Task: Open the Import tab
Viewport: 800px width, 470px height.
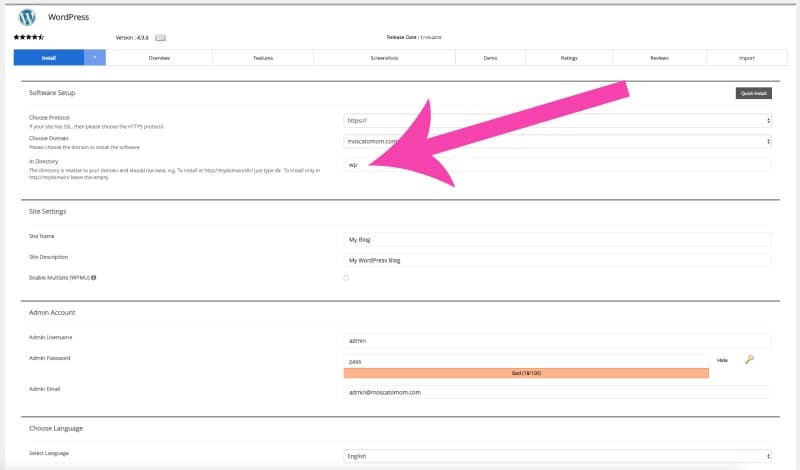Action: point(746,58)
